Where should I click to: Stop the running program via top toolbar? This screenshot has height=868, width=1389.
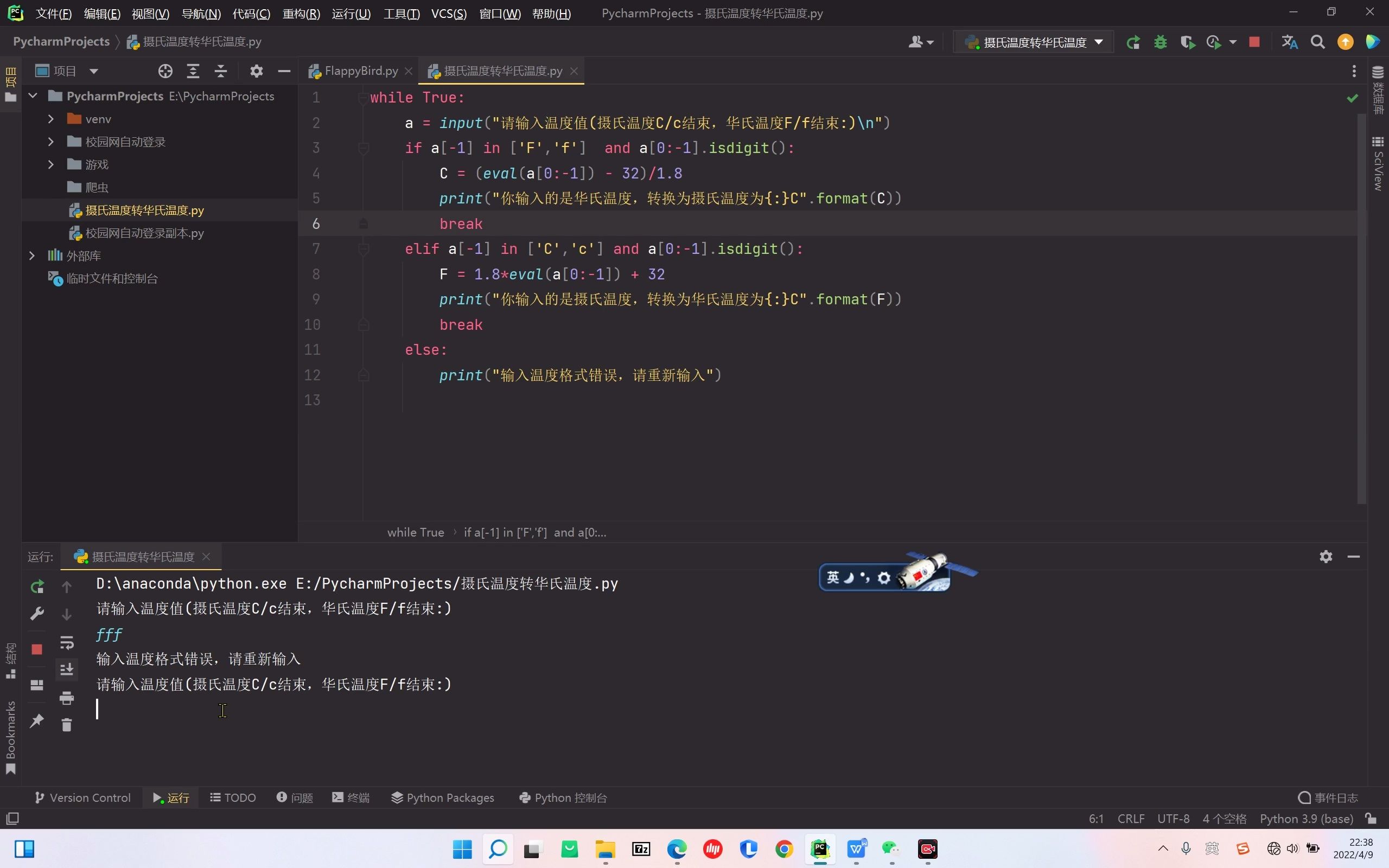(1254, 42)
